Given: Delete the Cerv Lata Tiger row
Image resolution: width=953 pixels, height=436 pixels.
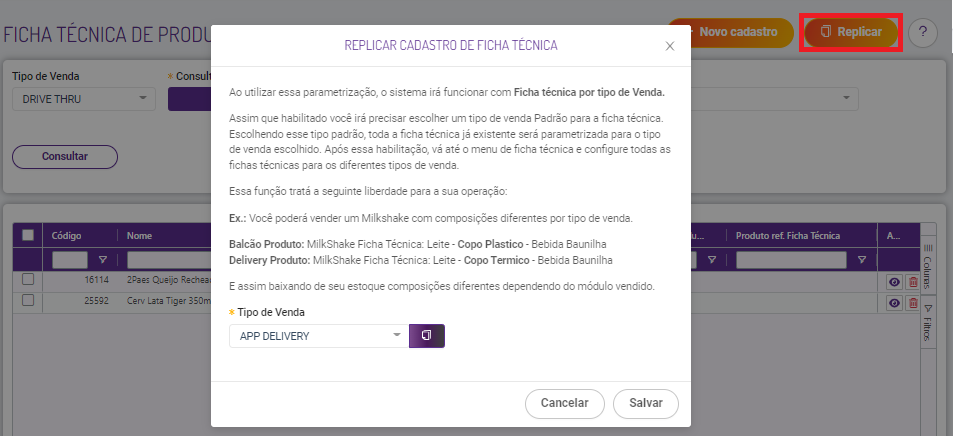Looking at the screenshot, I should click(x=912, y=303).
